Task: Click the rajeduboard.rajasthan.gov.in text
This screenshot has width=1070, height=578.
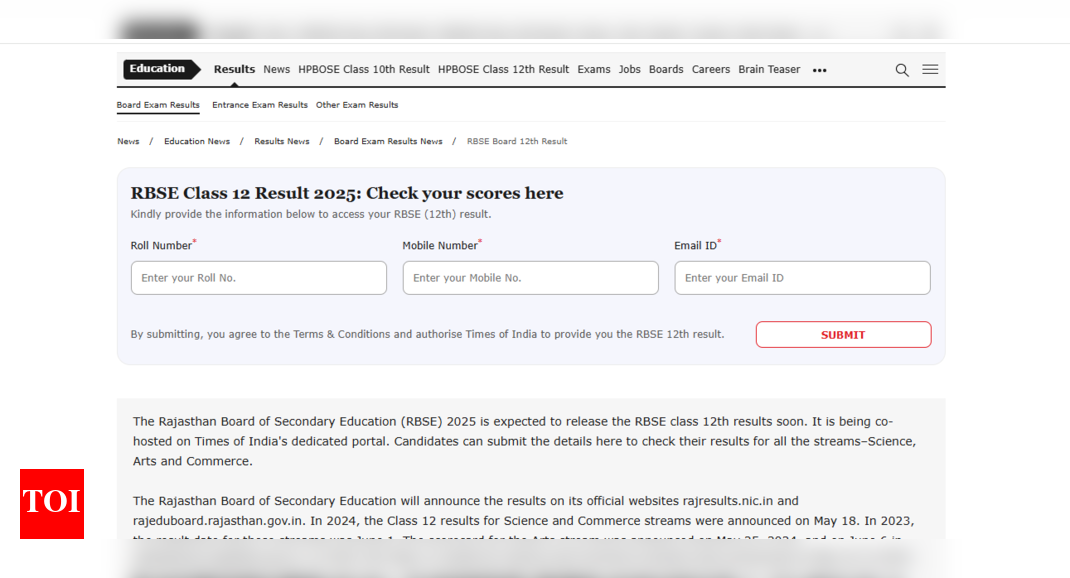Action: click(x=218, y=521)
